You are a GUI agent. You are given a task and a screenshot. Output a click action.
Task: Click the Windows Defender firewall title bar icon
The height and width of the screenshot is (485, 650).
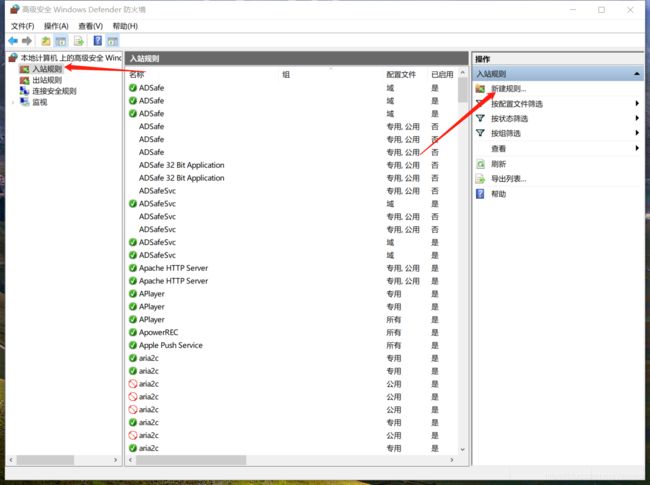pyautogui.click(x=15, y=9)
